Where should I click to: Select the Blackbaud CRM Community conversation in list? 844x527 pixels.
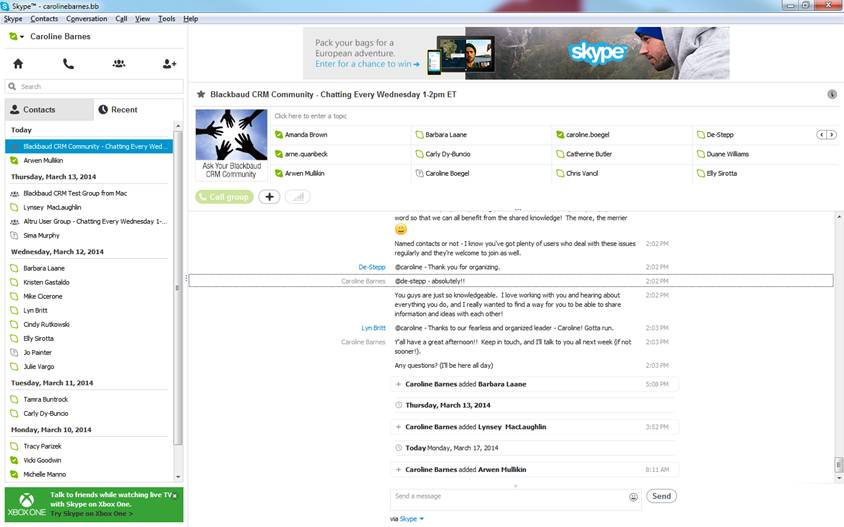[89, 146]
